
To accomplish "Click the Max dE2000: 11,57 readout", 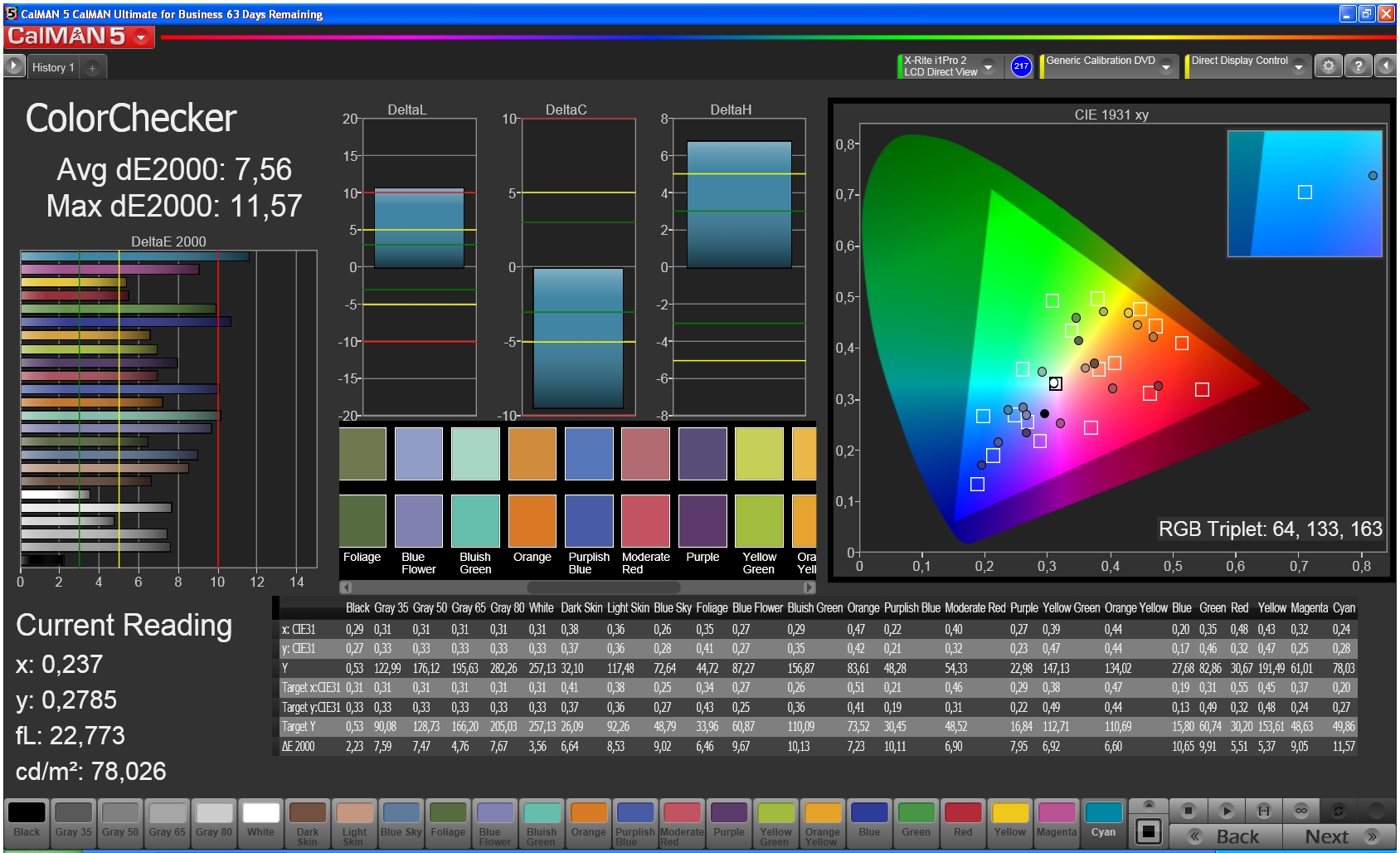I will 174,206.
